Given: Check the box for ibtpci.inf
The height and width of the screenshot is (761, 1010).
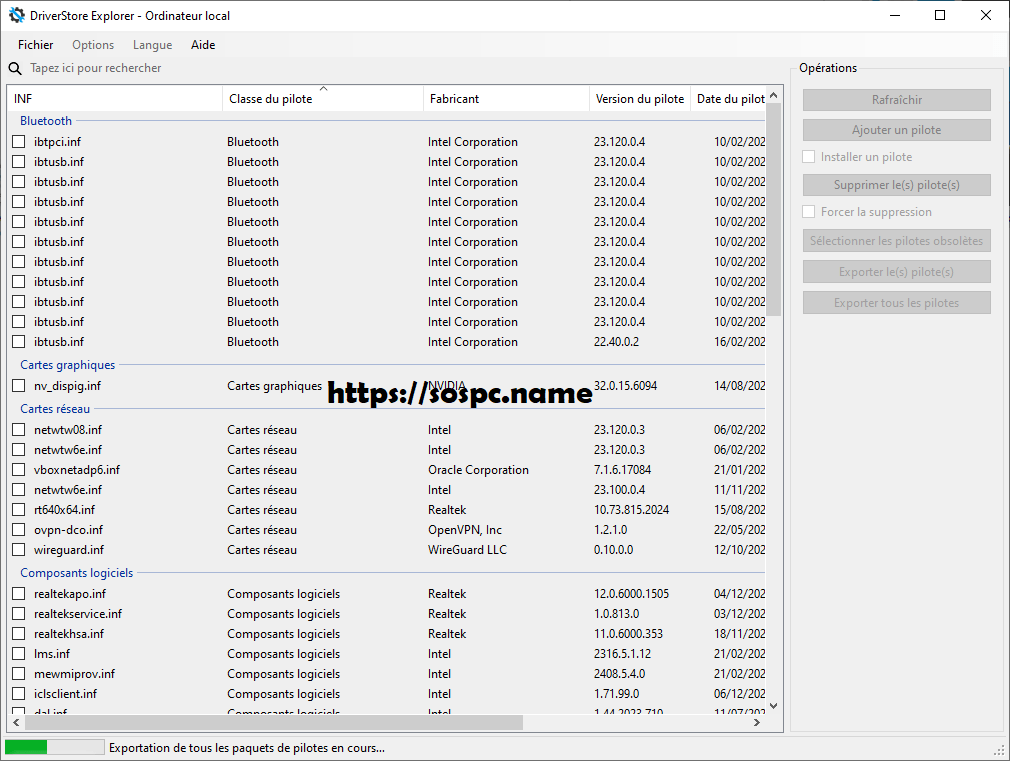Looking at the screenshot, I should tap(19, 142).
